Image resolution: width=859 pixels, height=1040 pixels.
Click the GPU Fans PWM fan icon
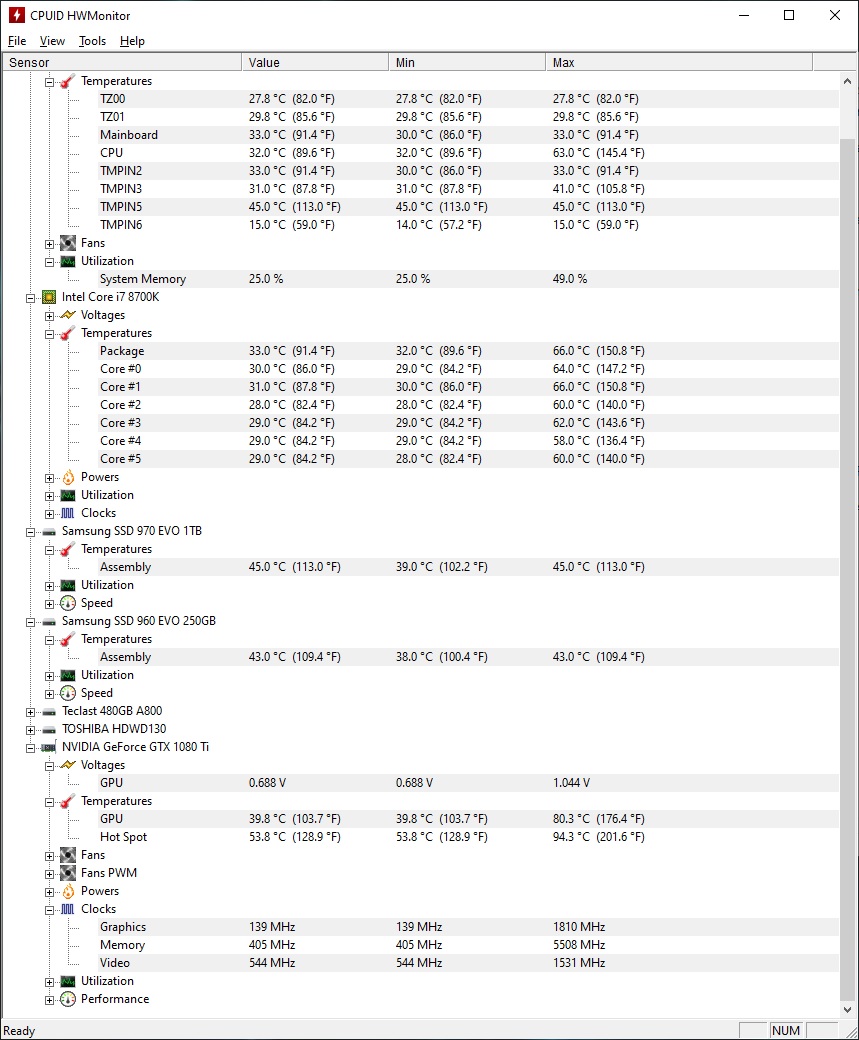(68, 873)
